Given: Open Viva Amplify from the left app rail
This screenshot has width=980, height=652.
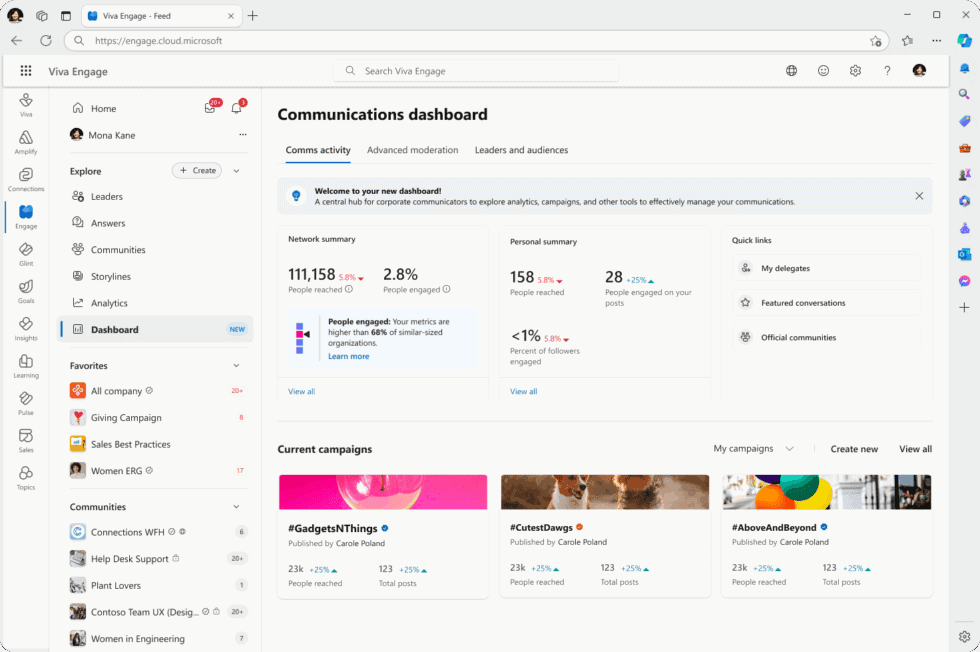Looking at the screenshot, I should [25, 140].
